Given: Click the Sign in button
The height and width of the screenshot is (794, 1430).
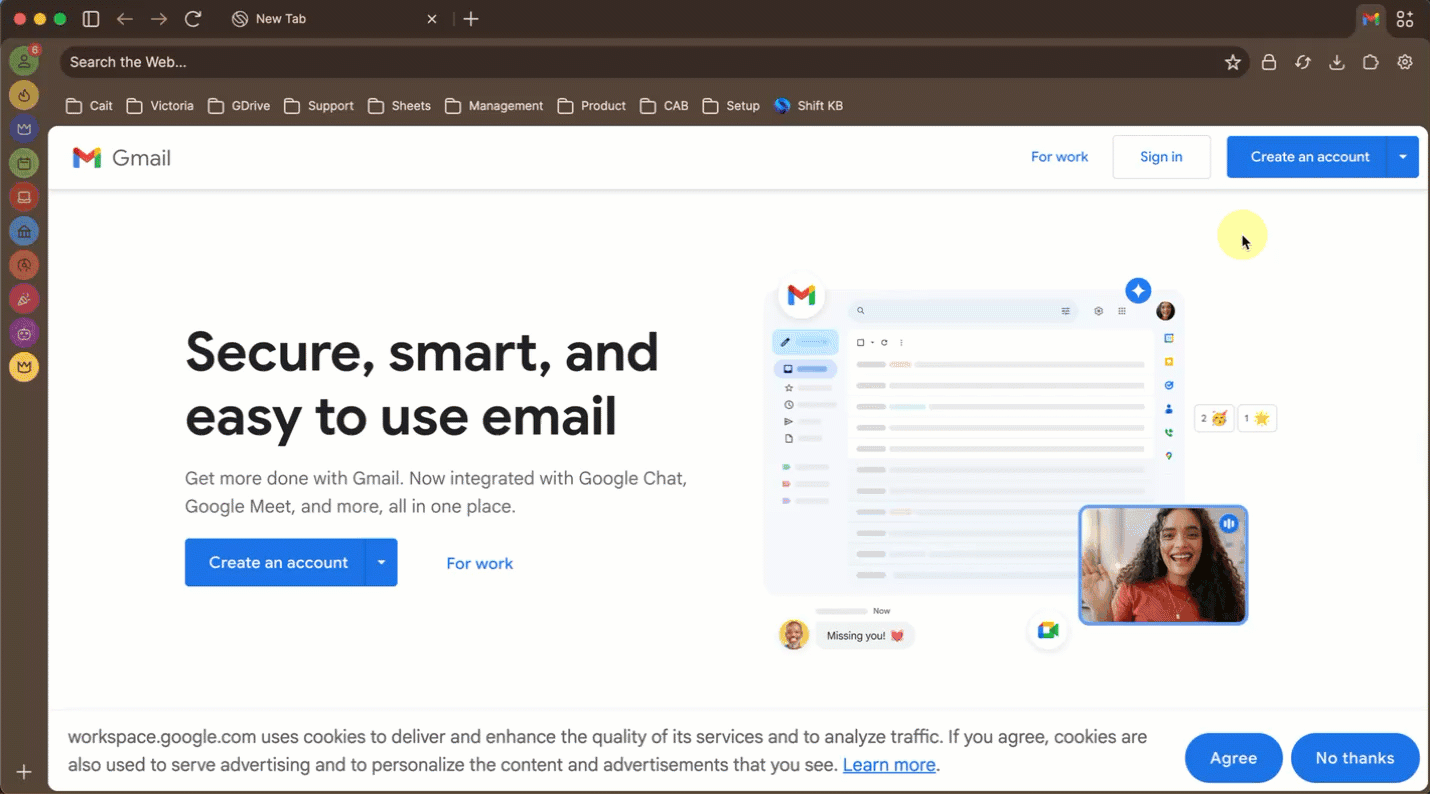Looking at the screenshot, I should click(1161, 157).
